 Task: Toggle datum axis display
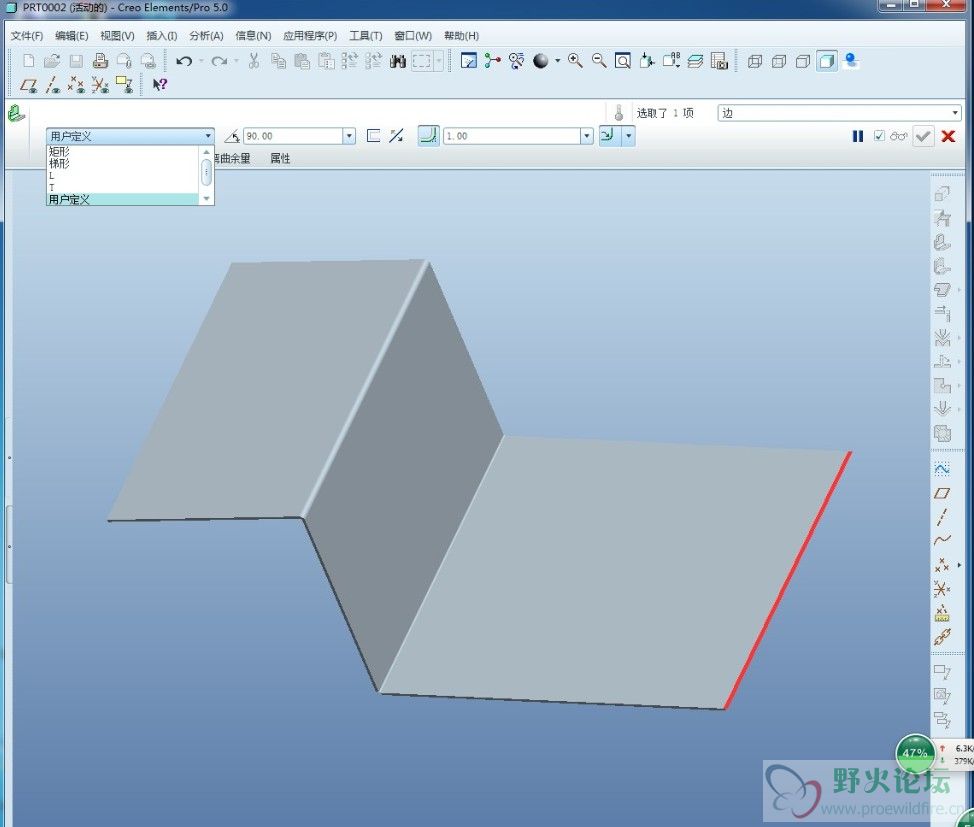[x=53, y=85]
